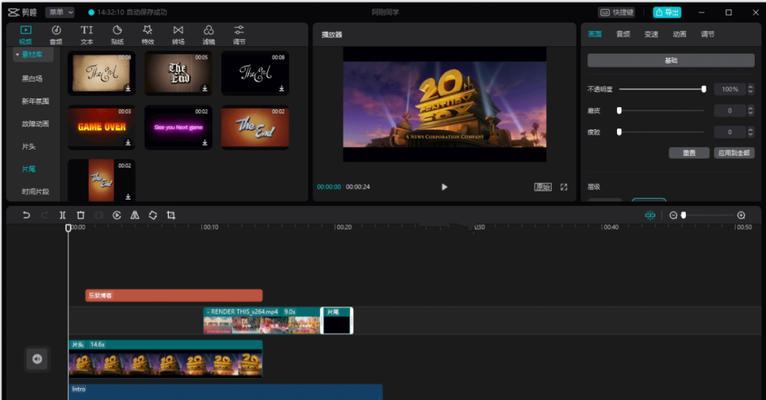Select the Black-white field (黑白场) category
This screenshot has width=766, height=400.
[32, 78]
